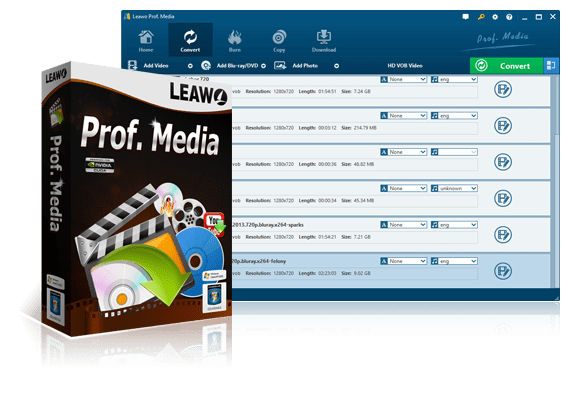Expand the Add Video dropdown arrow
This screenshot has width=579, height=395.
(190, 66)
